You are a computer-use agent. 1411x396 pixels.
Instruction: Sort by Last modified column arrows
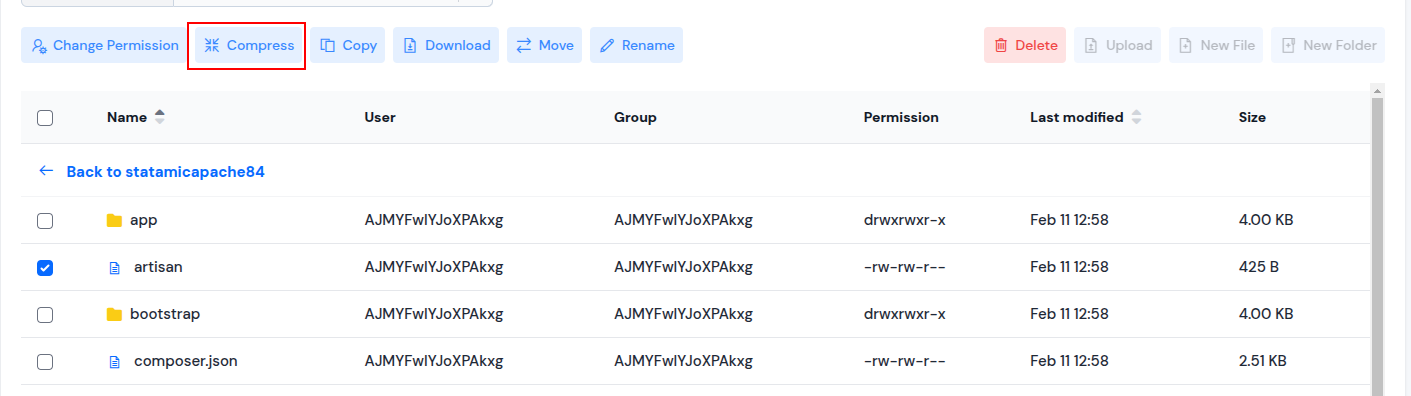point(1136,117)
